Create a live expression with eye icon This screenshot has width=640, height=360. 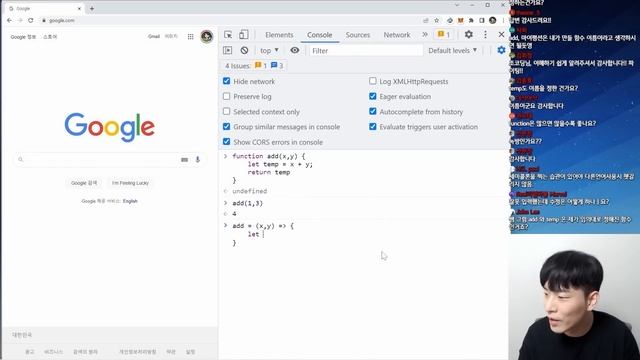[295, 50]
